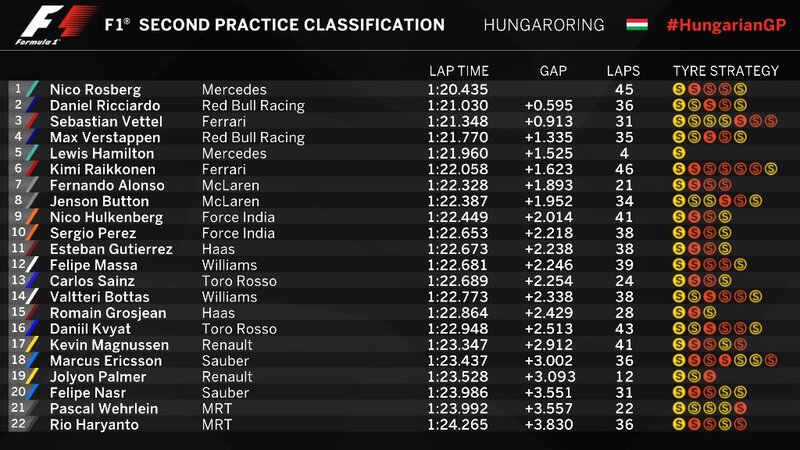Click Red Bull Racing in Max Verstappen's row
Screen dimensions: 800x450
pyautogui.click(x=253, y=138)
